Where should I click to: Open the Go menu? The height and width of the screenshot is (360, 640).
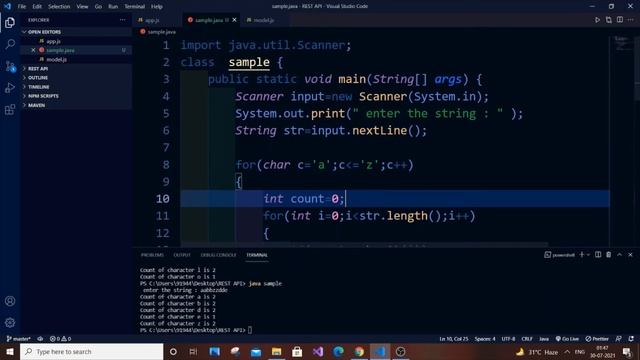[x=98, y=7]
